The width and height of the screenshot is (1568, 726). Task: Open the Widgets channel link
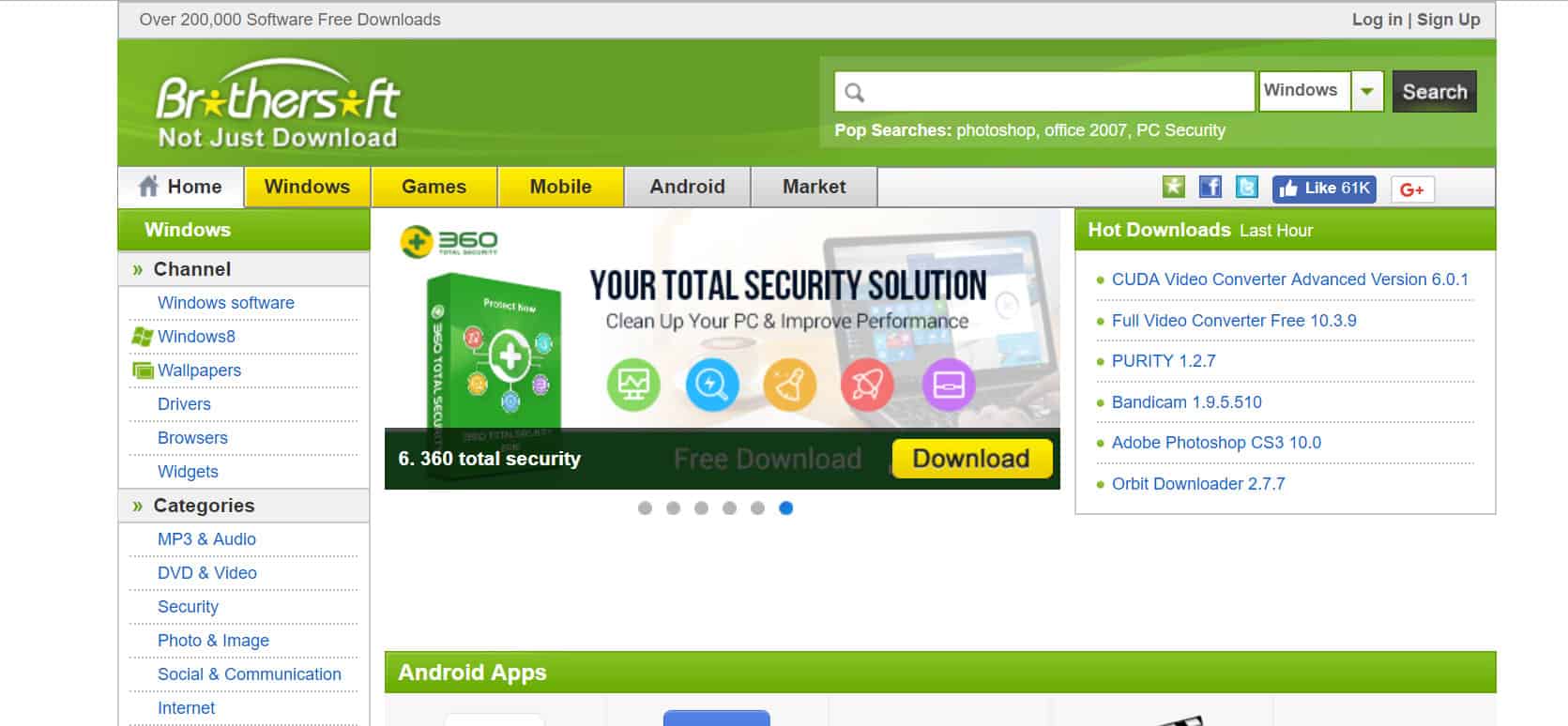(188, 472)
